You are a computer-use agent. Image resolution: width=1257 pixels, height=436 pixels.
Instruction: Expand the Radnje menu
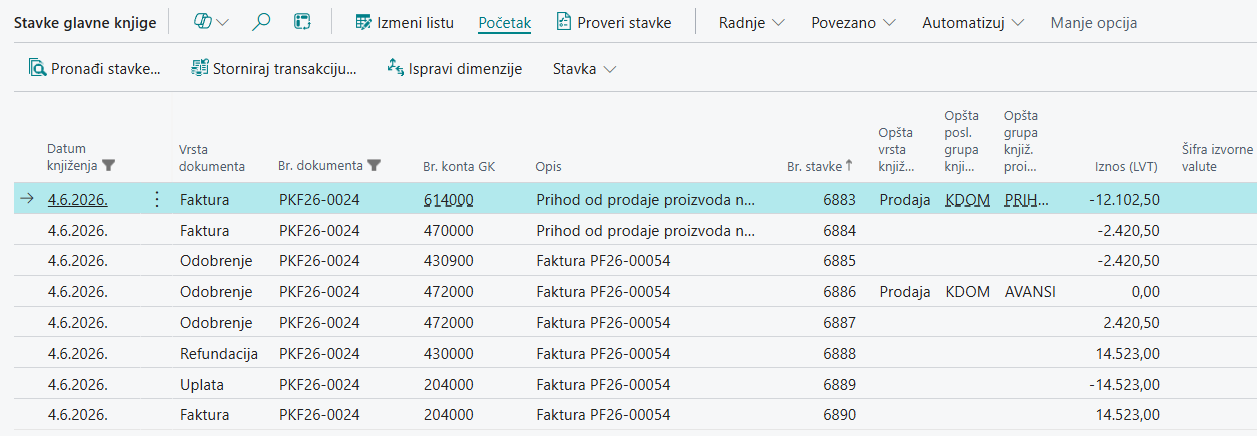pyautogui.click(x=752, y=22)
